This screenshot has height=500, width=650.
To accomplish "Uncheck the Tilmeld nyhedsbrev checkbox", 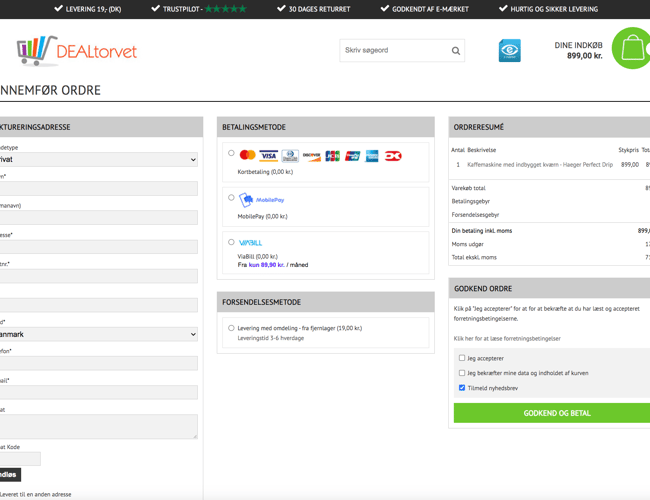I will 462,388.
